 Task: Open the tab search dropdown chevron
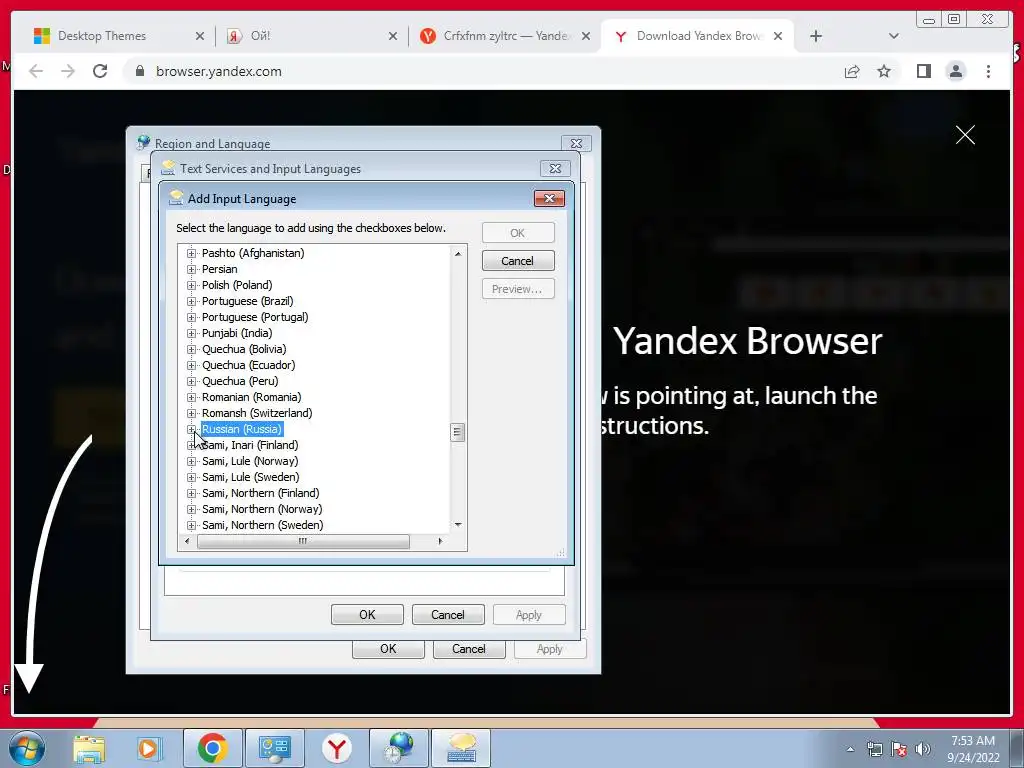click(893, 36)
